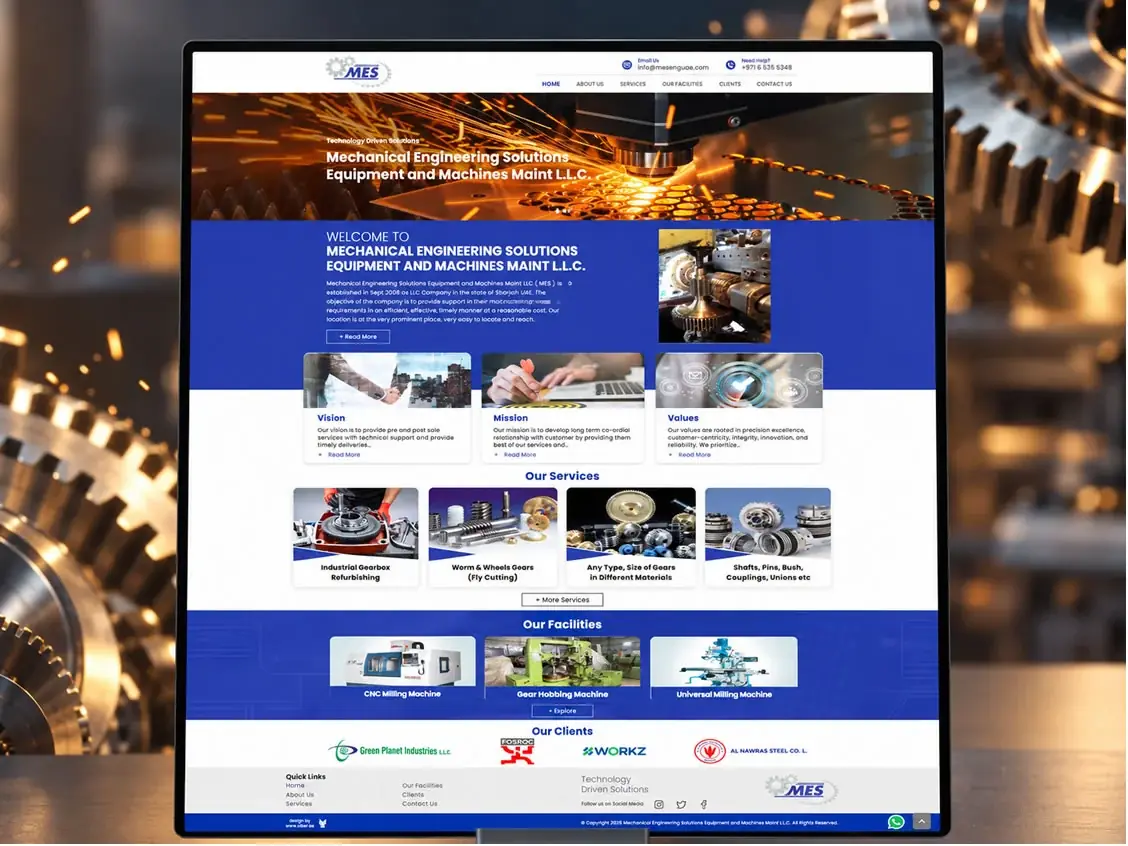Open the Instagram social media icon
This screenshot has width=1128, height=846.
(x=659, y=804)
